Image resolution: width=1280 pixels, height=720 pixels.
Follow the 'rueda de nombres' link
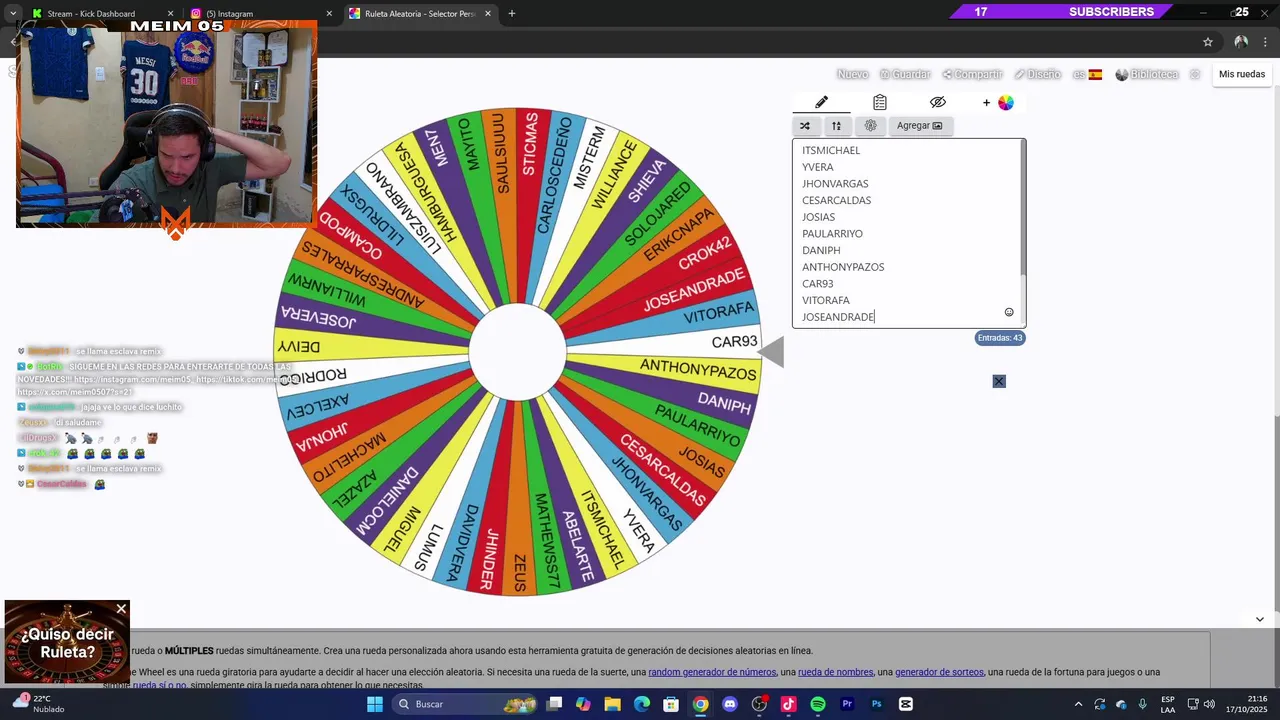click(836, 672)
